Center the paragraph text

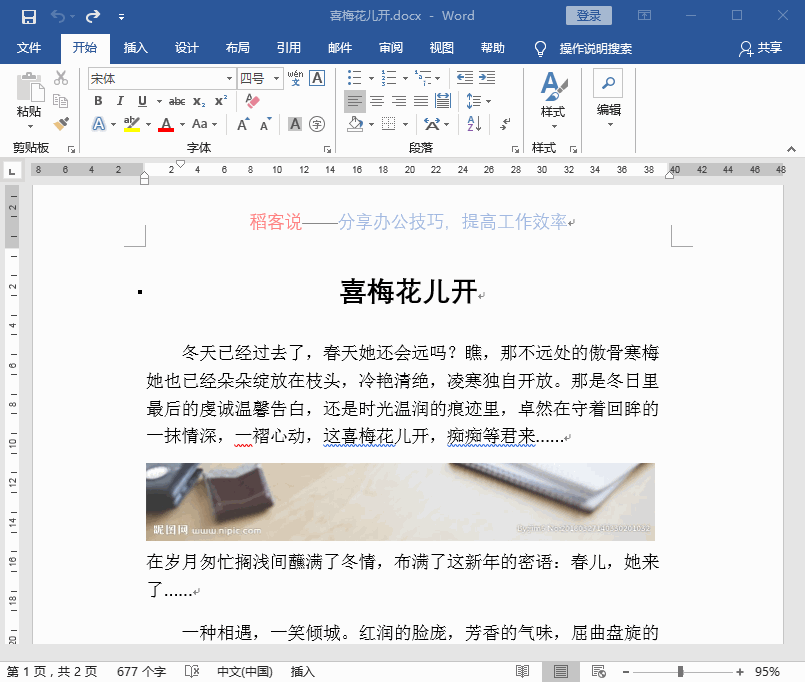coord(377,101)
